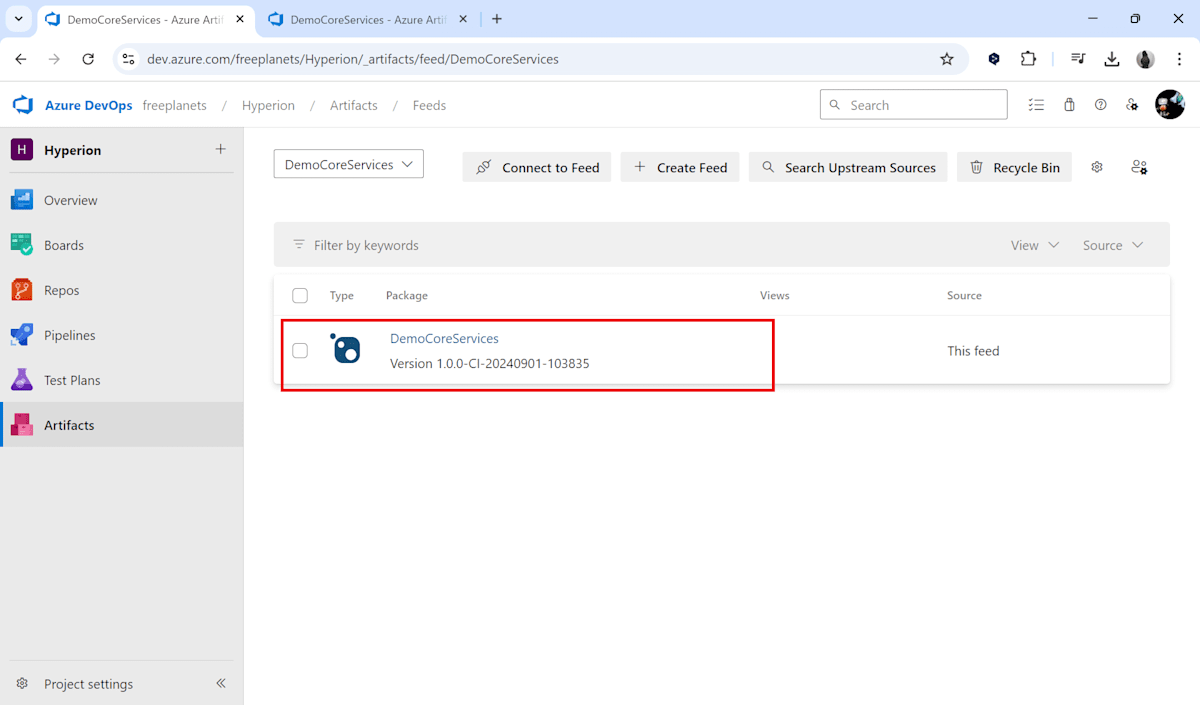Click the site information icon in address bar
The image size is (1200, 705).
tap(128, 59)
